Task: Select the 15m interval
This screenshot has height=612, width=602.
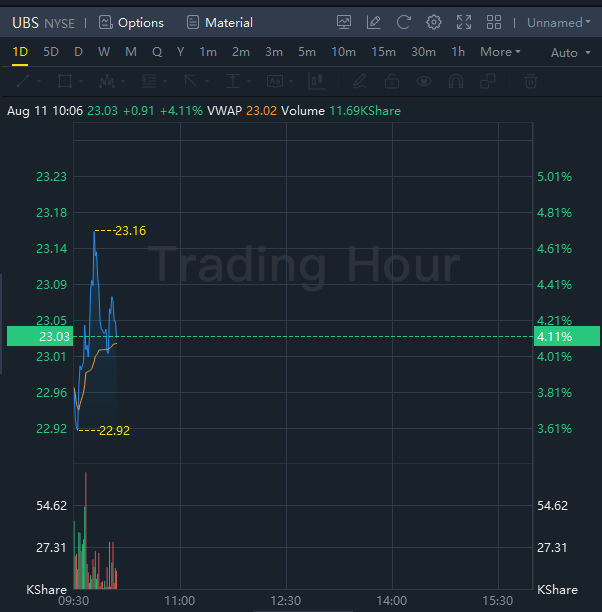Action: tap(383, 52)
